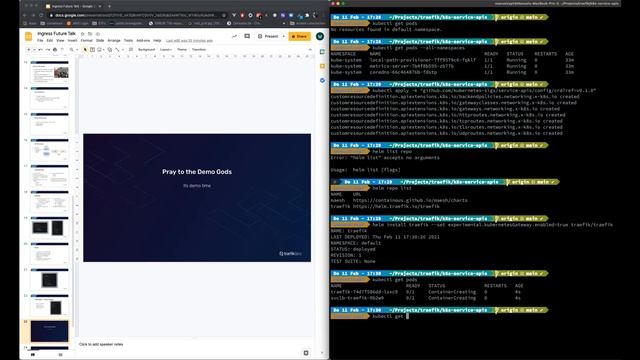The width and height of the screenshot is (640, 360).
Task: Open the Help menu
Action: pyautogui.click(x=157, y=41)
